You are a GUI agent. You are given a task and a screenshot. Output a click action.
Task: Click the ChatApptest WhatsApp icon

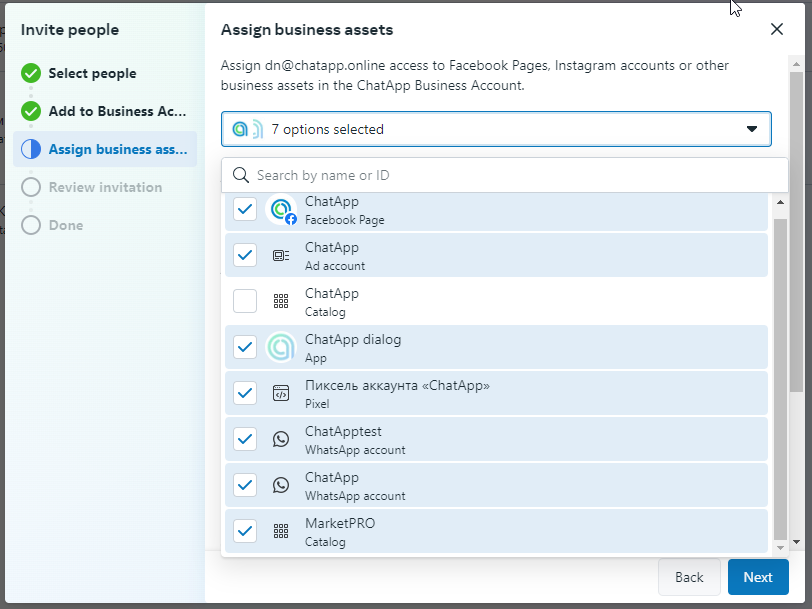(281, 439)
